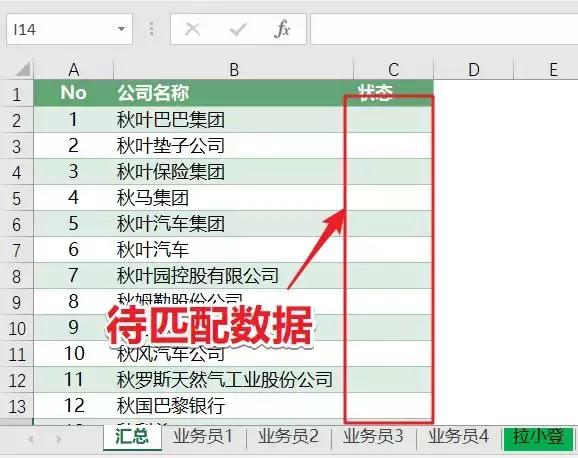578x458 pixels.
Task: Click the Select All corner triangle
Action: click(x=23, y=69)
